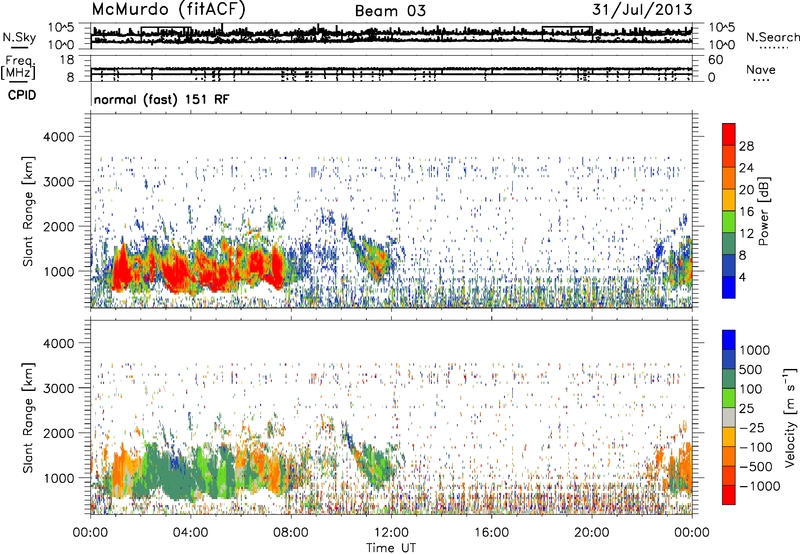Click the '20:00' time tick label
The width and height of the screenshot is (800, 554).
tap(591, 533)
